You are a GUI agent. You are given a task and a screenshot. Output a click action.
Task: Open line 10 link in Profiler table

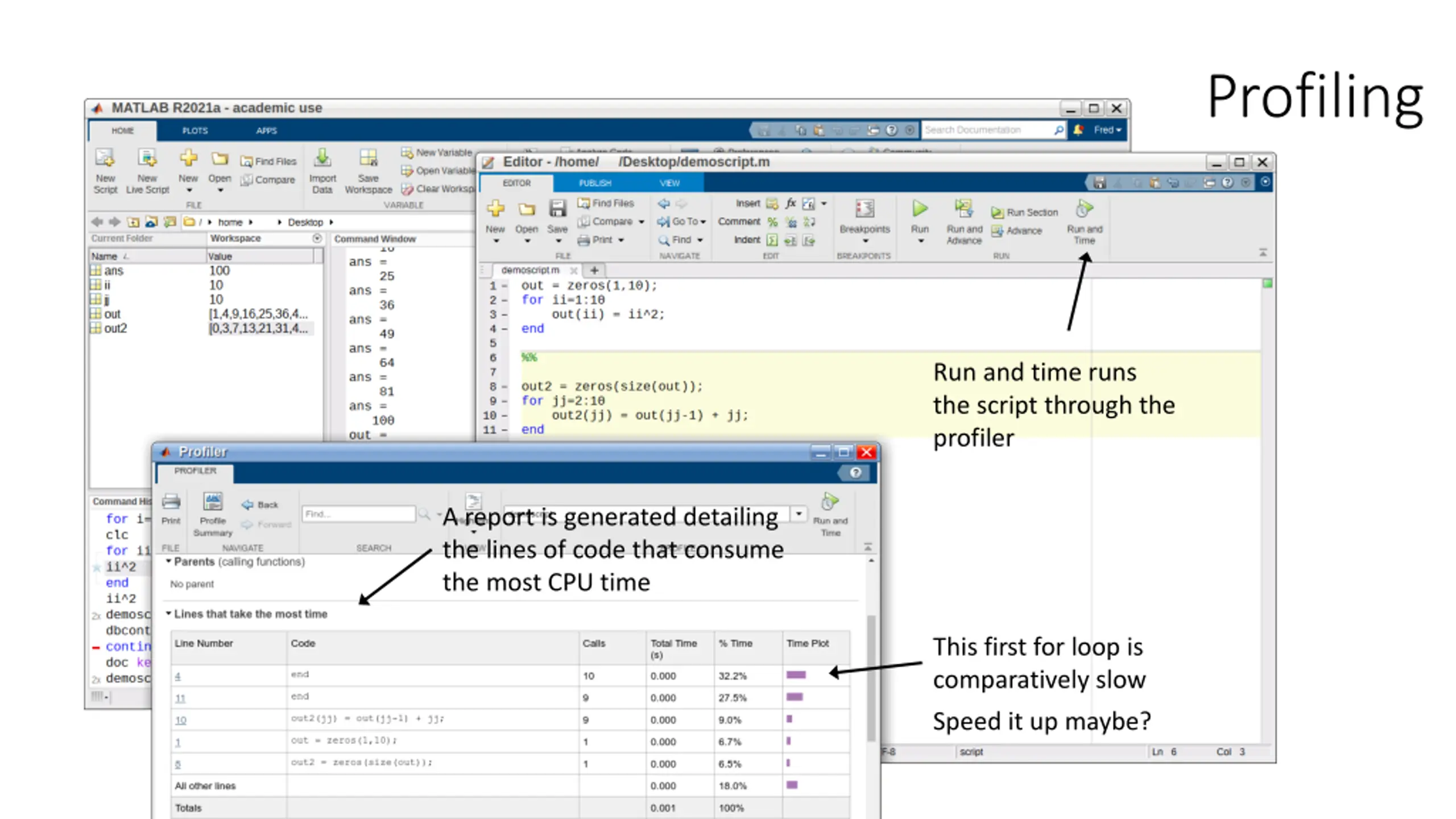pos(180,720)
